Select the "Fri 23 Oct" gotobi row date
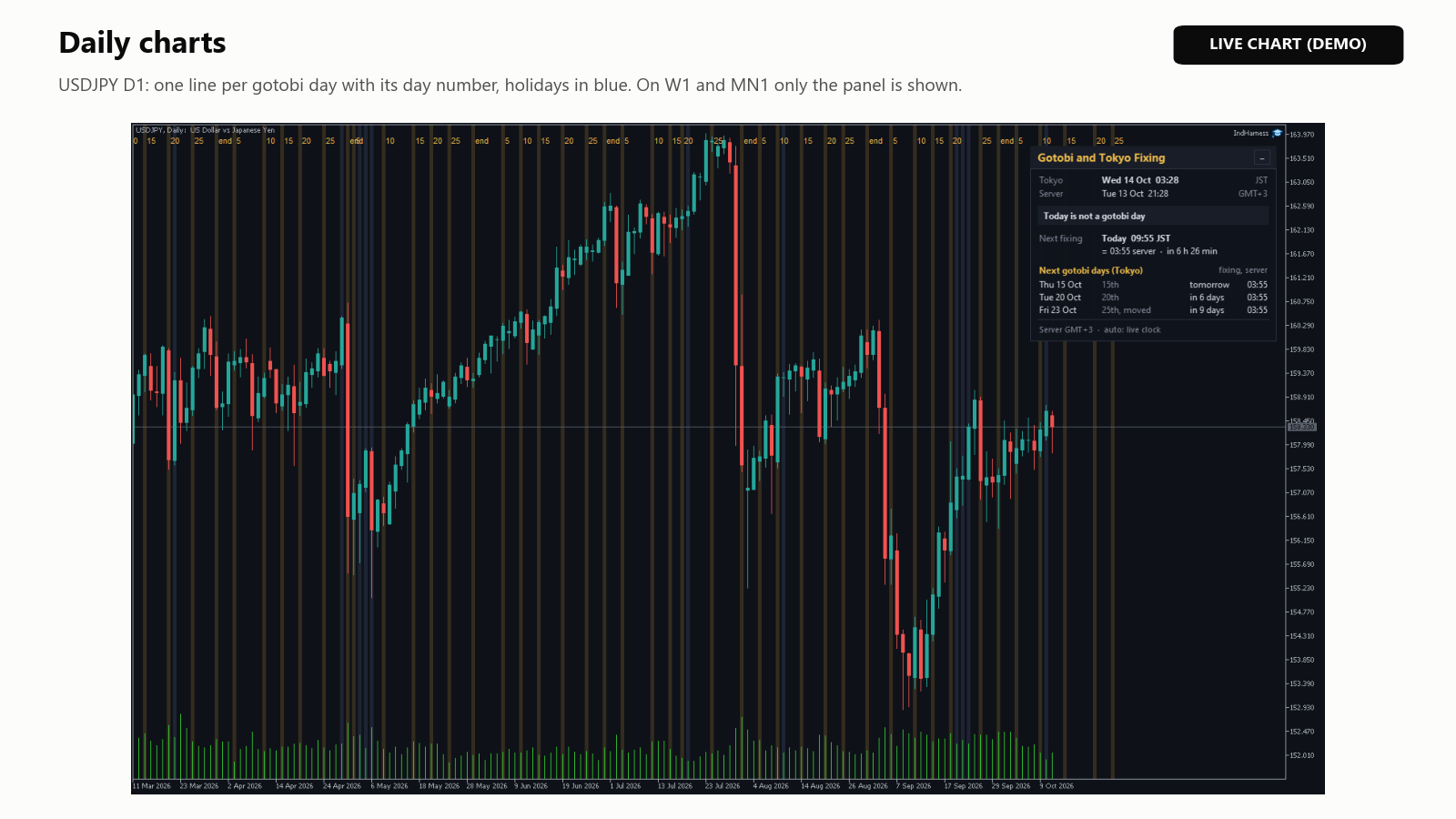The height and width of the screenshot is (819, 1456). coord(1057,310)
